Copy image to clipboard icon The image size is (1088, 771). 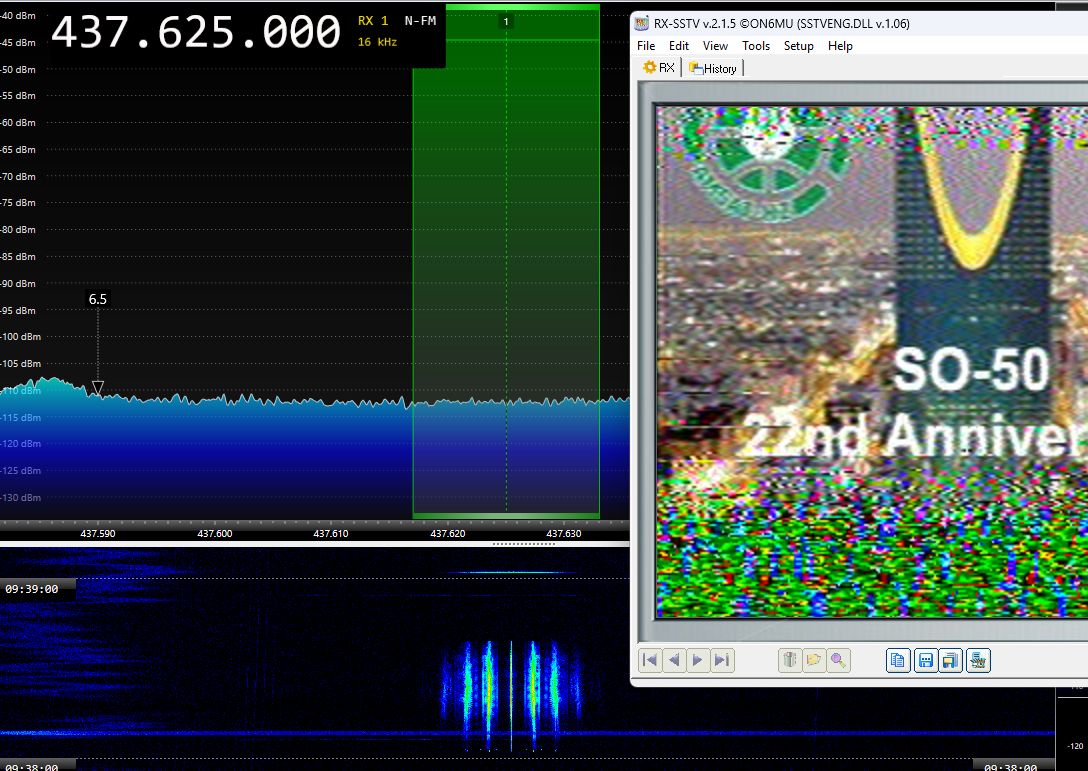pyautogui.click(x=898, y=660)
